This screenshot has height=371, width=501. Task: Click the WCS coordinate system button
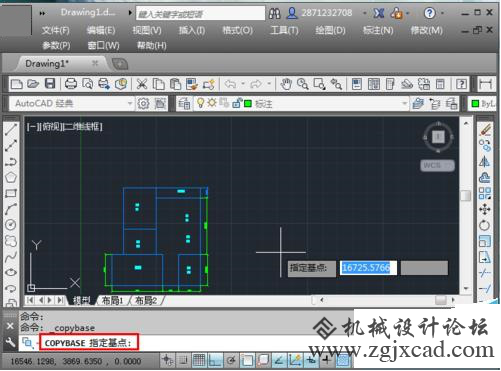click(437, 165)
